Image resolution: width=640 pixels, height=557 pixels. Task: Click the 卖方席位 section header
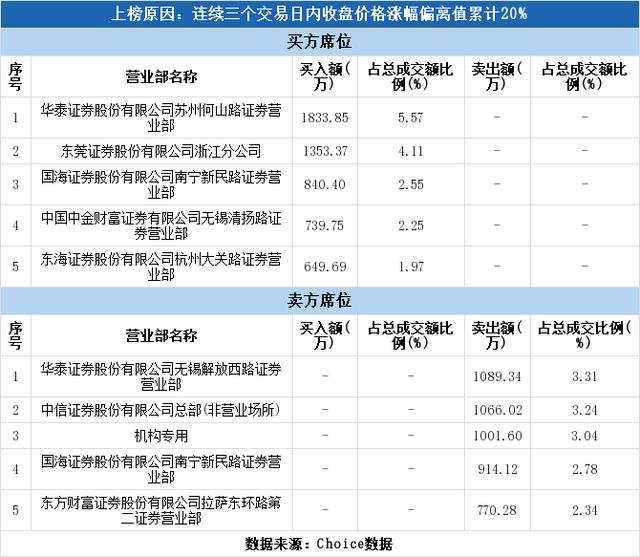point(319,300)
